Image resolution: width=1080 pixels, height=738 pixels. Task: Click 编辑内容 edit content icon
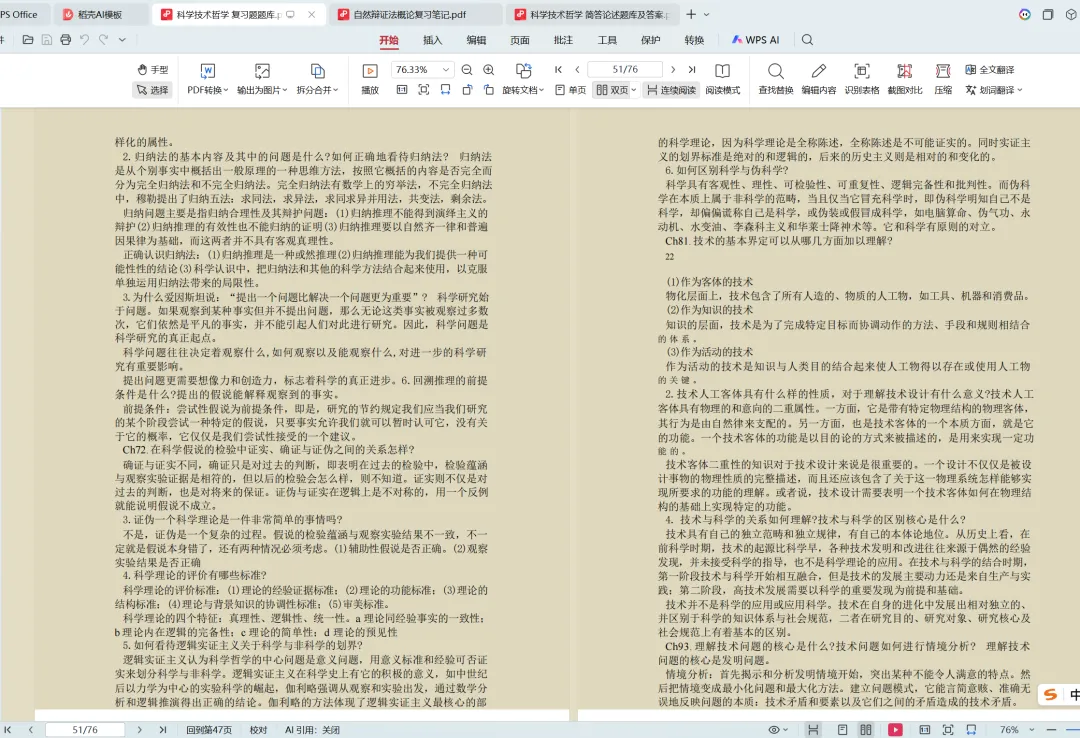coord(818,79)
